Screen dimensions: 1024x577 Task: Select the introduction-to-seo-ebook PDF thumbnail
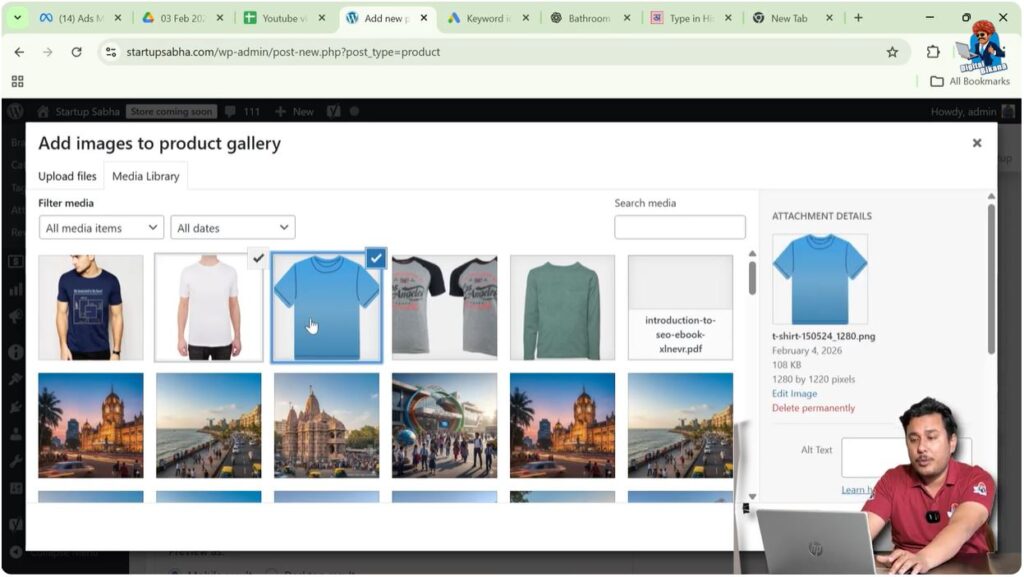click(x=680, y=307)
